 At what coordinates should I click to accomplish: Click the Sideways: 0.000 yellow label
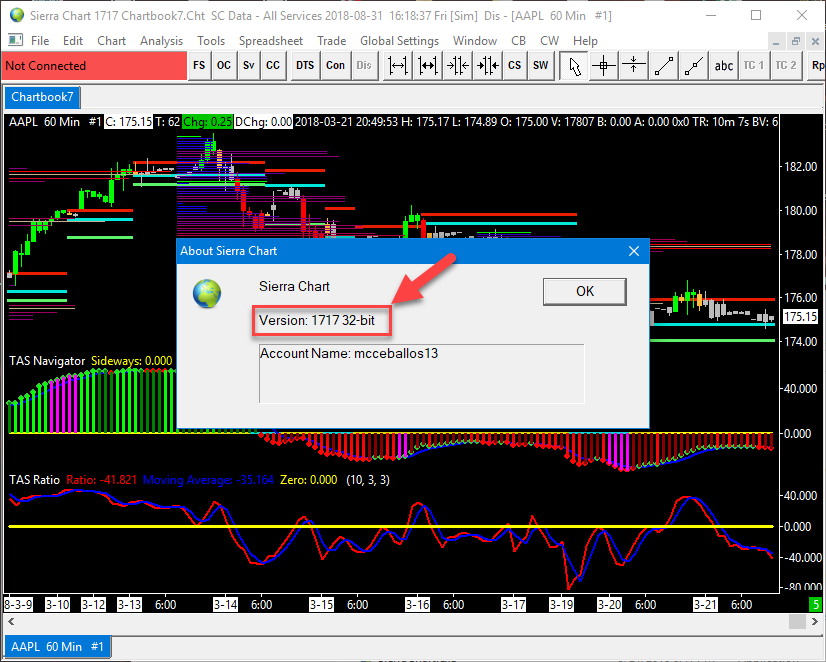coord(132,361)
